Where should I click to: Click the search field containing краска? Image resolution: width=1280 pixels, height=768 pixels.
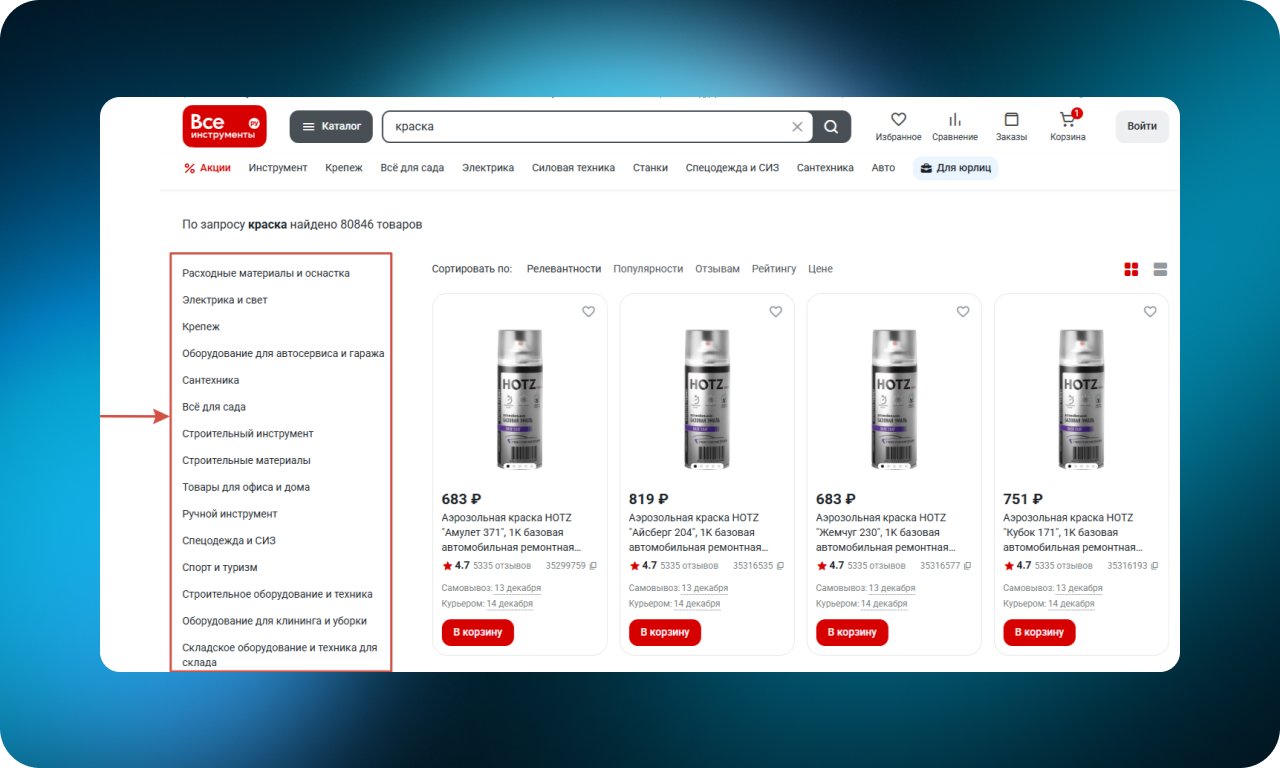pyautogui.click(x=597, y=127)
